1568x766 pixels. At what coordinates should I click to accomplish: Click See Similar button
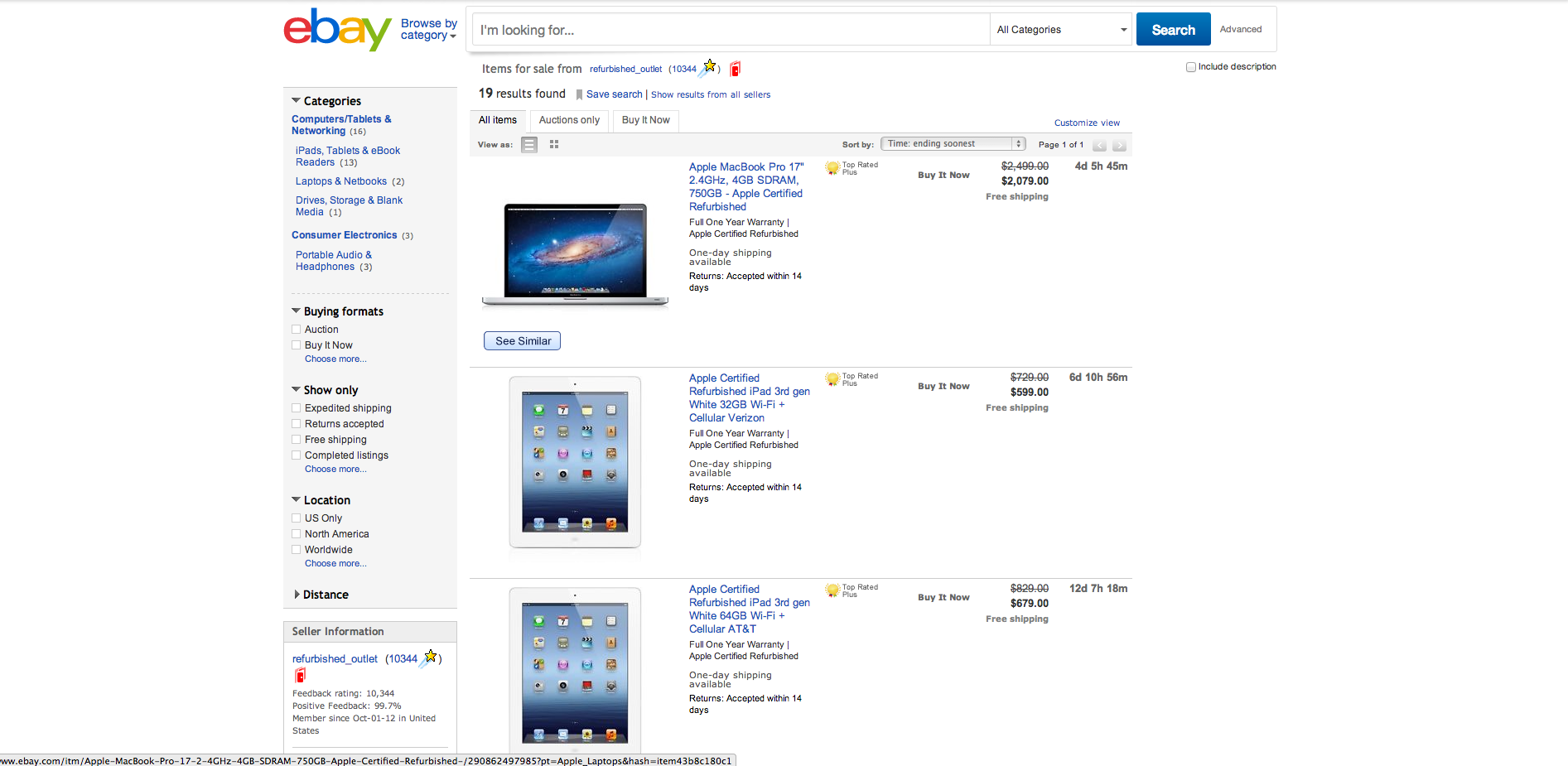[523, 341]
